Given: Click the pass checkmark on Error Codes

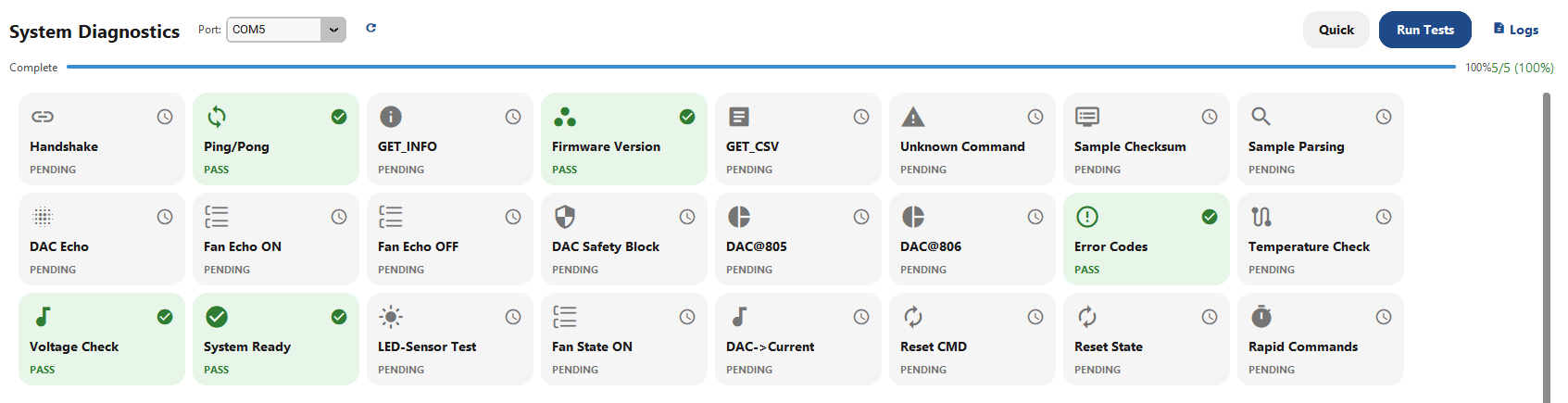Looking at the screenshot, I should (1210, 217).
